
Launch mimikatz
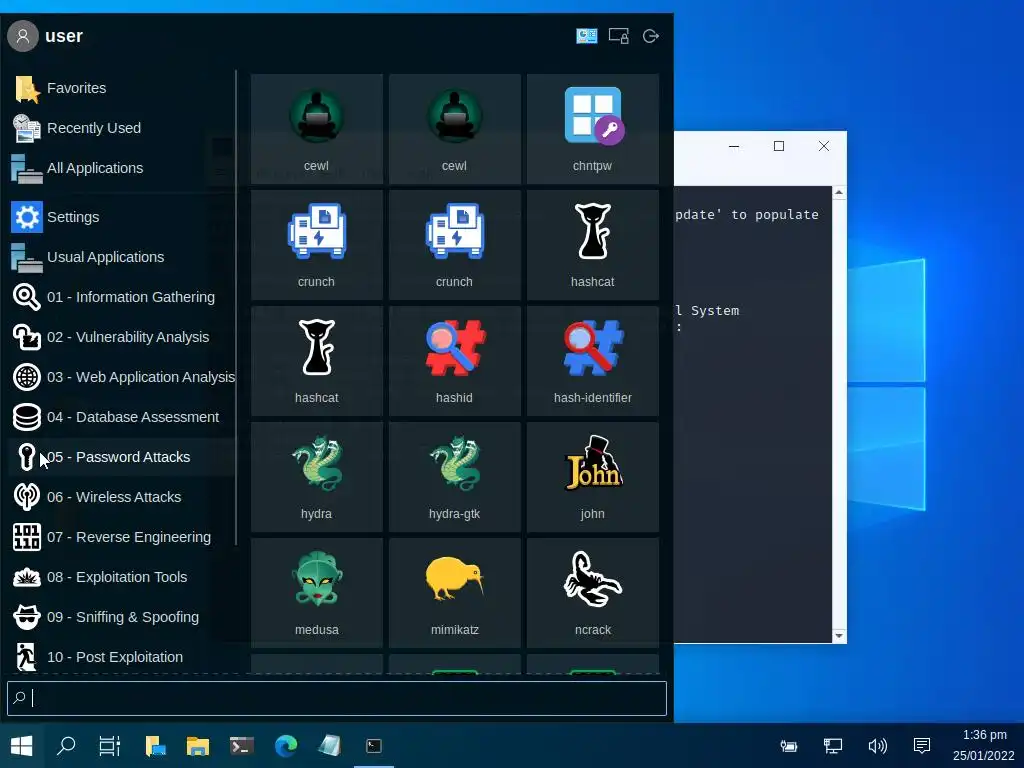pyautogui.click(x=455, y=592)
